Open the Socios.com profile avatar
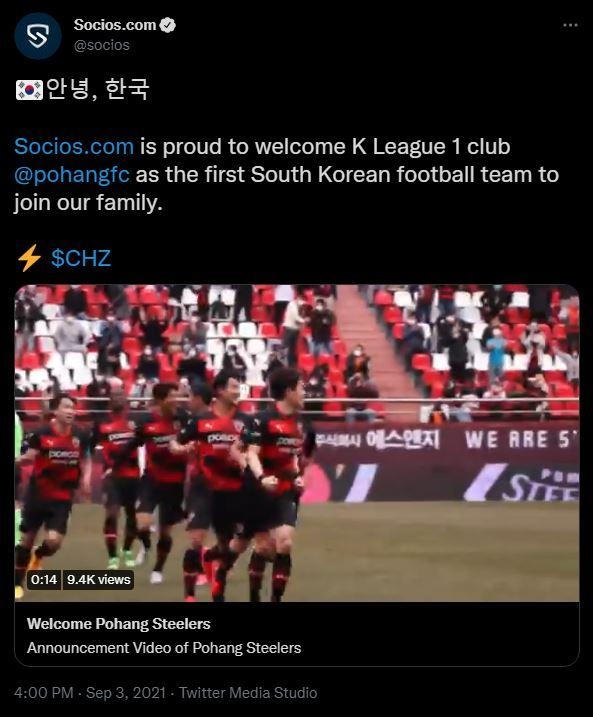 [x=37, y=36]
